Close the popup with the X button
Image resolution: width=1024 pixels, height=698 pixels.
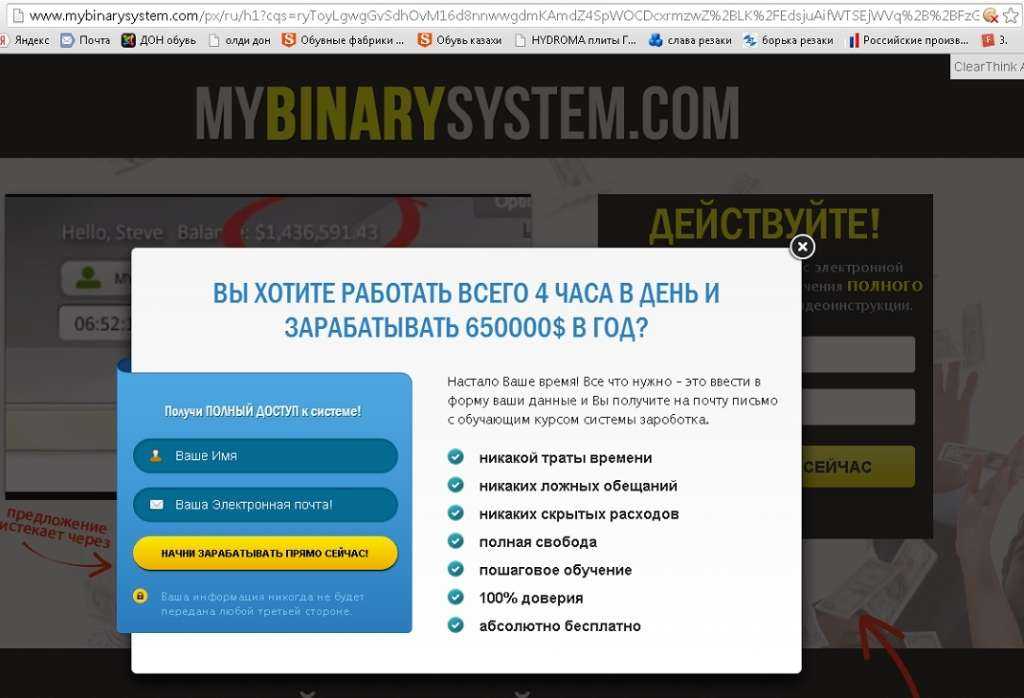pos(802,246)
